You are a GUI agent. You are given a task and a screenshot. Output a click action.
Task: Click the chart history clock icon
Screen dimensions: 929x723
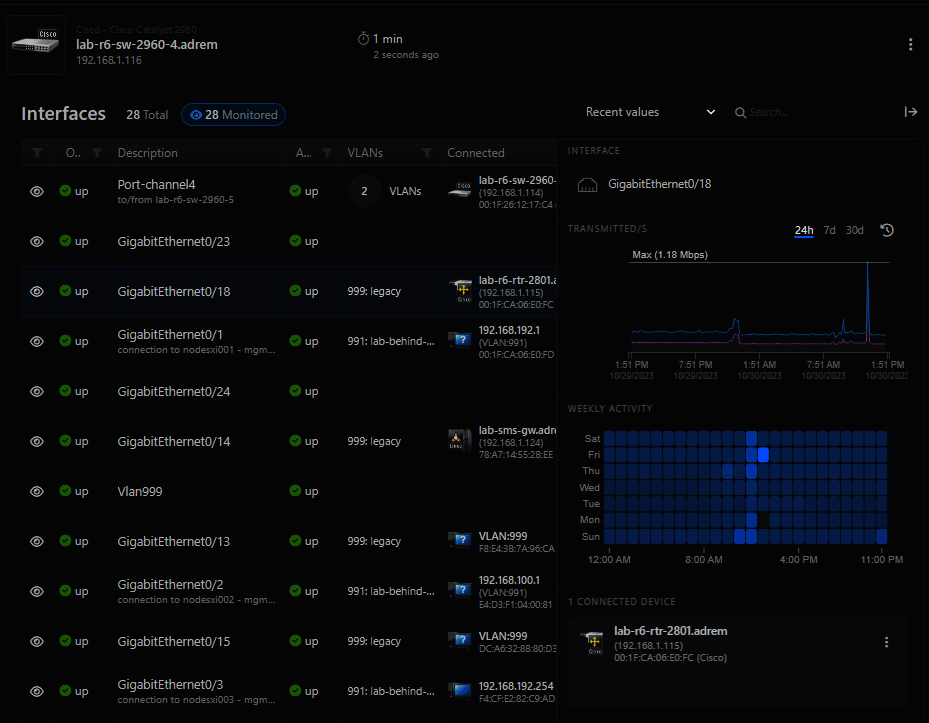coord(886,230)
